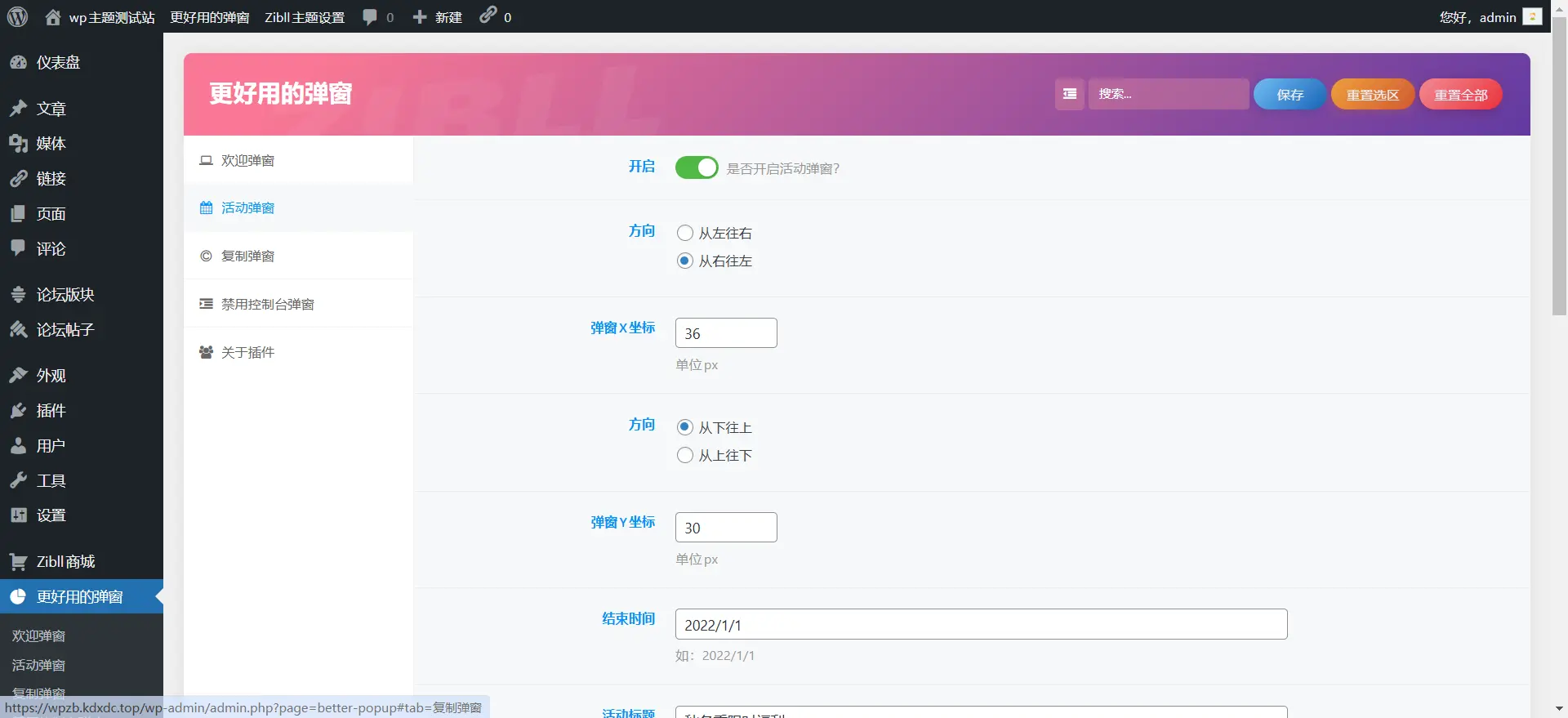Viewport: 1568px width, 718px height.
Task: Open the 禁用控制台弹窗 tab
Action: click(x=267, y=305)
